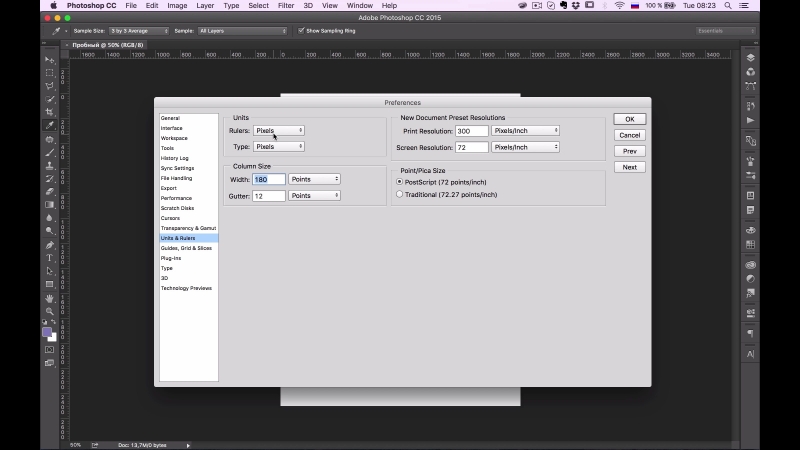Select the Horizontal Type tool
Image resolution: width=800 pixels, height=450 pixels.
tap(49, 258)
